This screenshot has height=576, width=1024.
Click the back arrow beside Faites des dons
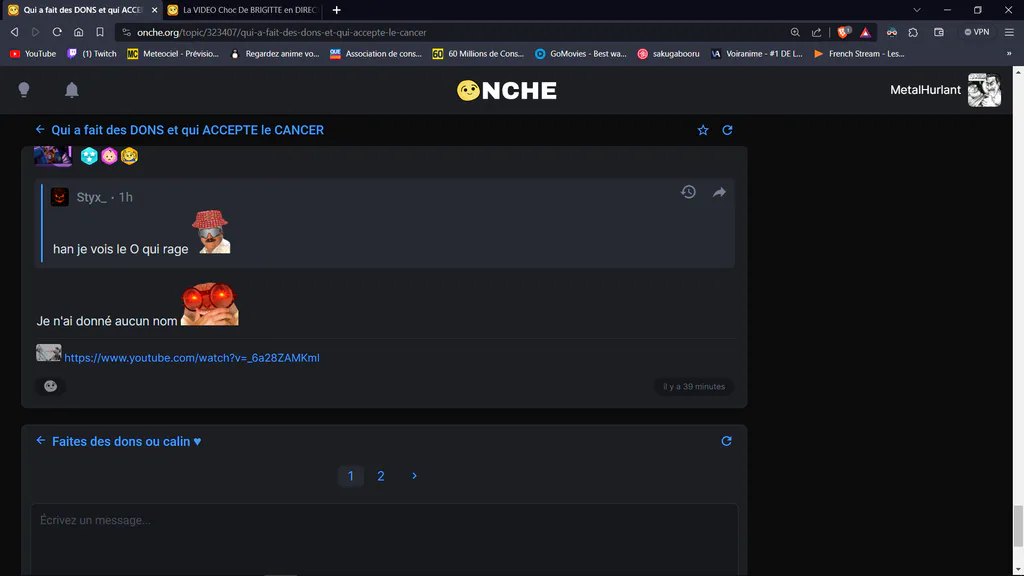coord(40,441)
